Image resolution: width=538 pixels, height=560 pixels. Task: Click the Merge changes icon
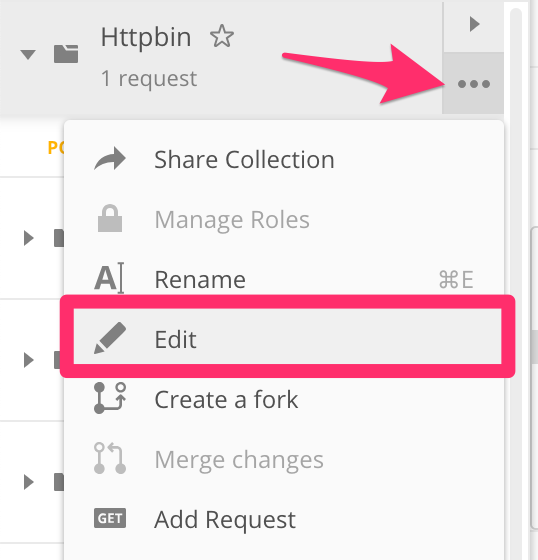(x=110, y=458)
